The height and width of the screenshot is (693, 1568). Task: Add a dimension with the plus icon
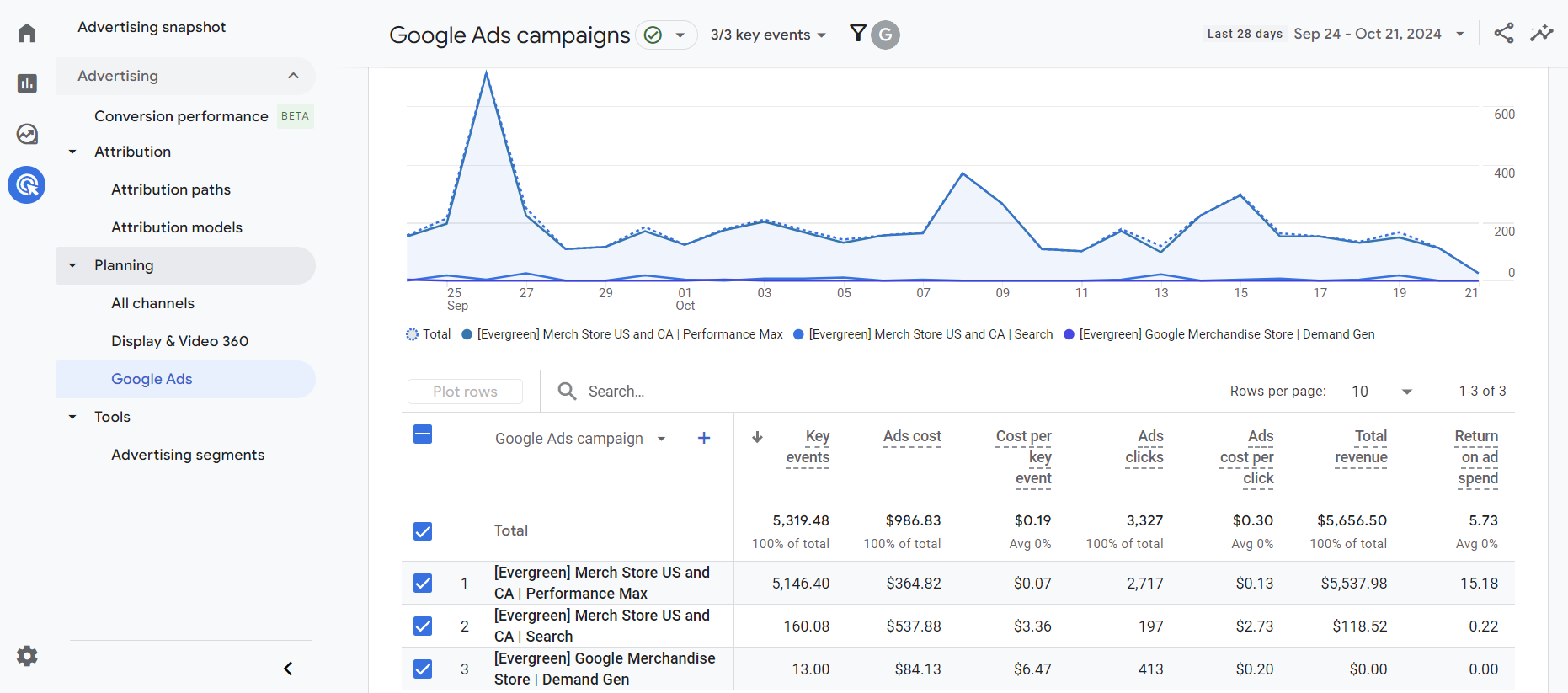point(704,438)
